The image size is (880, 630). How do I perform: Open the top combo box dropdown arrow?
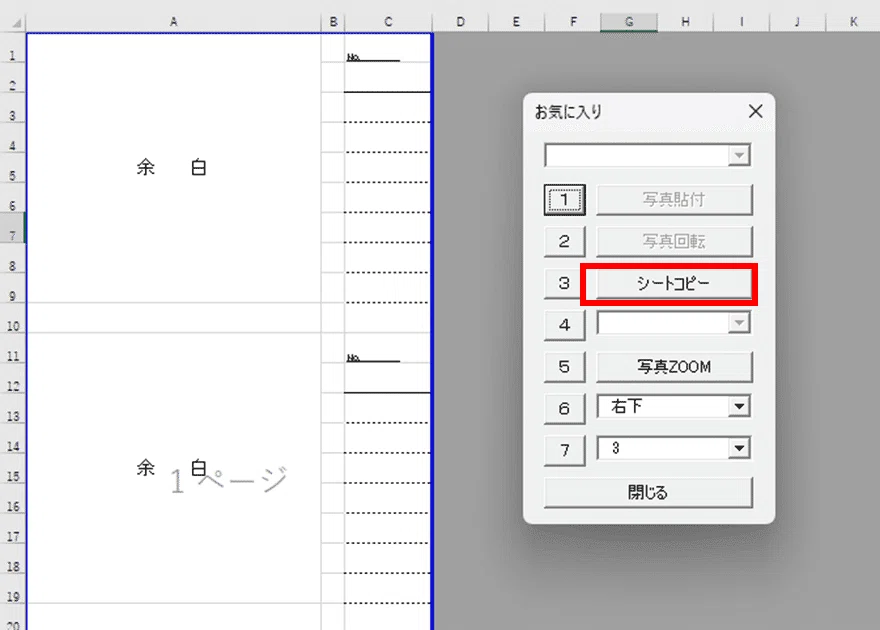point(739,155)
